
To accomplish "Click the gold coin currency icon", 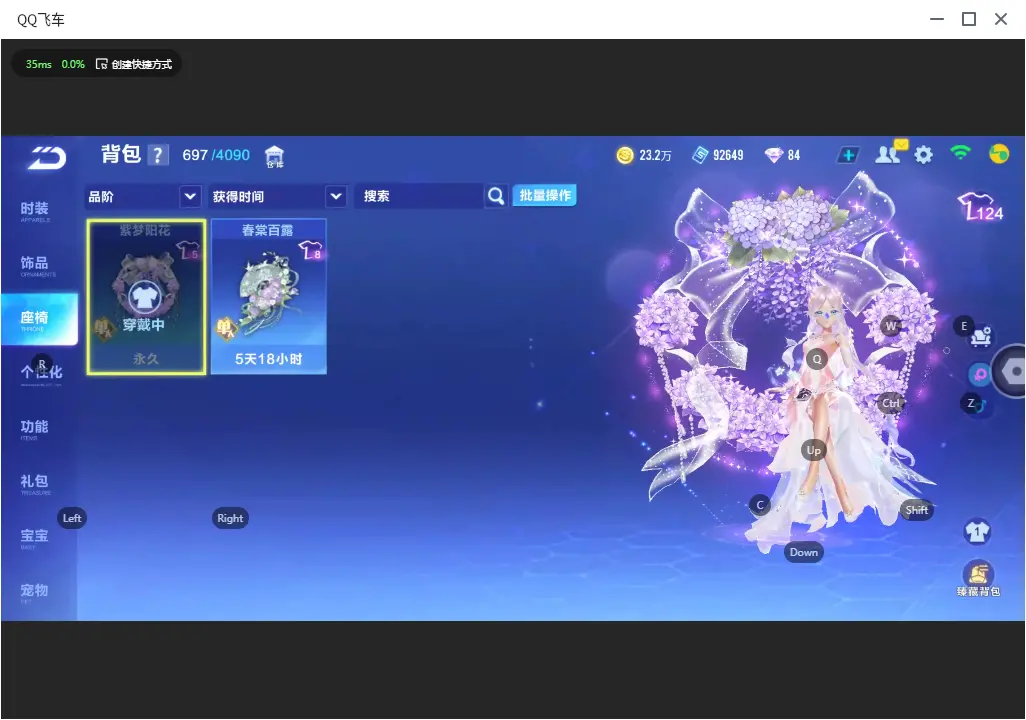I will pyautogui.click(x=625, y=155).
